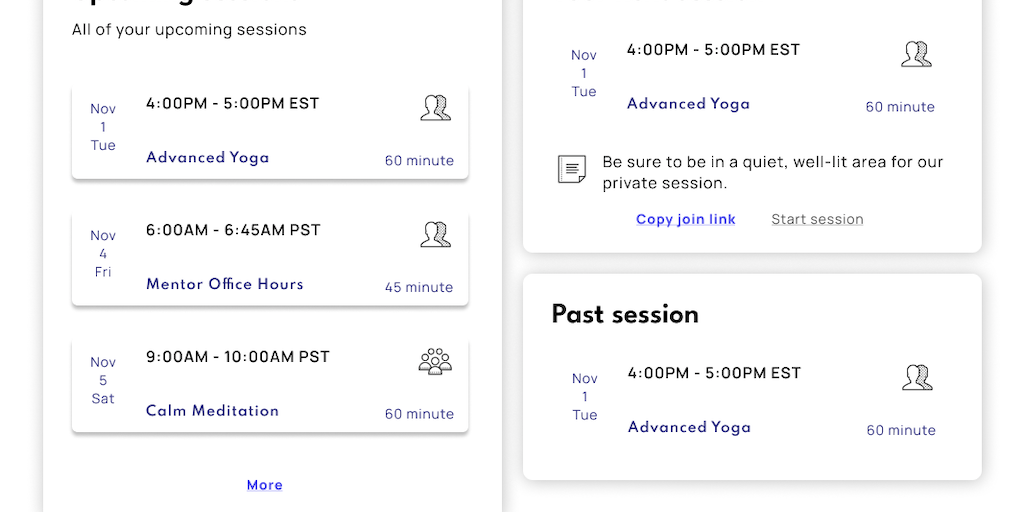The image size is (1024, 512).
Task: Click Advanced Yoga title in Past session
Action: click(689, 427)
